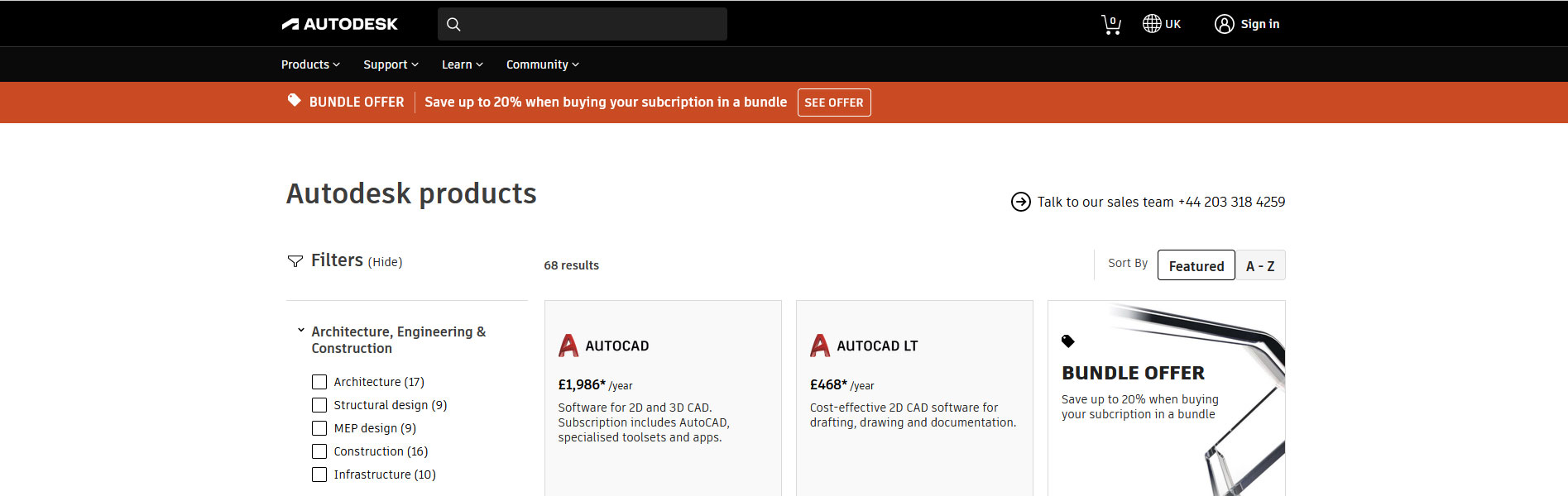Open the AUTOCAD LT product title
The height and width of the screenshot is (496, 1568).
(877, 346)
